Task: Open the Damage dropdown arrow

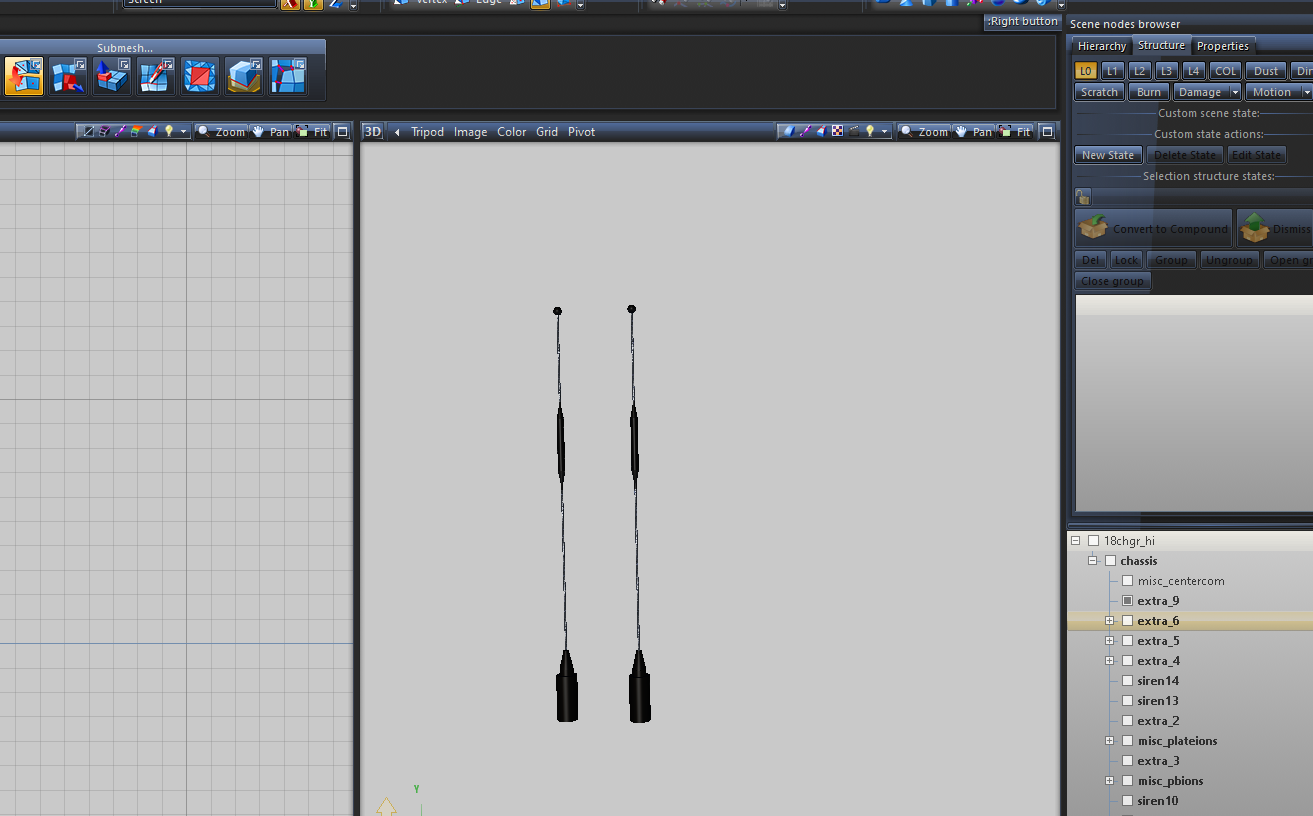Action: click(1235, 92)
